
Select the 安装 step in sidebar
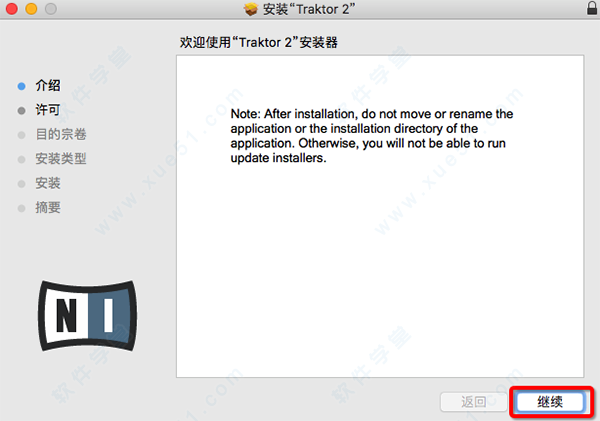point(48,183)
